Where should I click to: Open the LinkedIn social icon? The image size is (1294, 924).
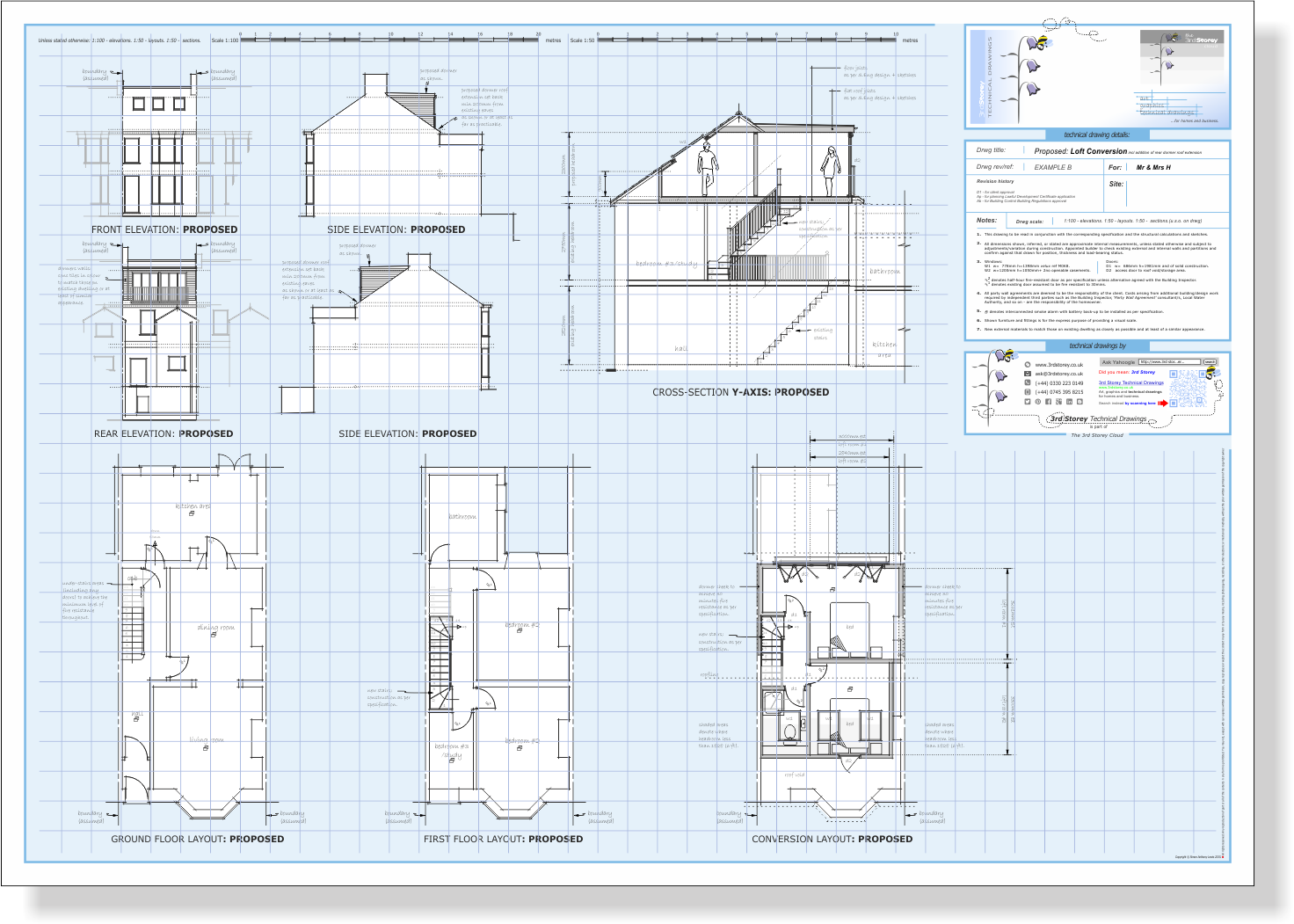tap(1069, 402)
